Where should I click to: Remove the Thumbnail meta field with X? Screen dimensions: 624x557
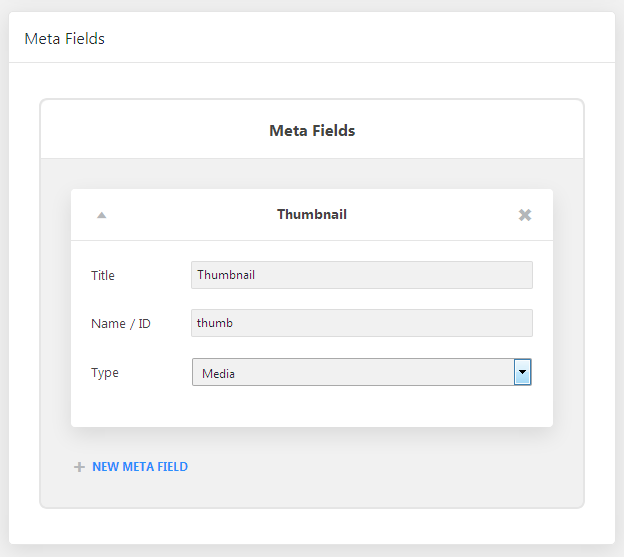525,215
